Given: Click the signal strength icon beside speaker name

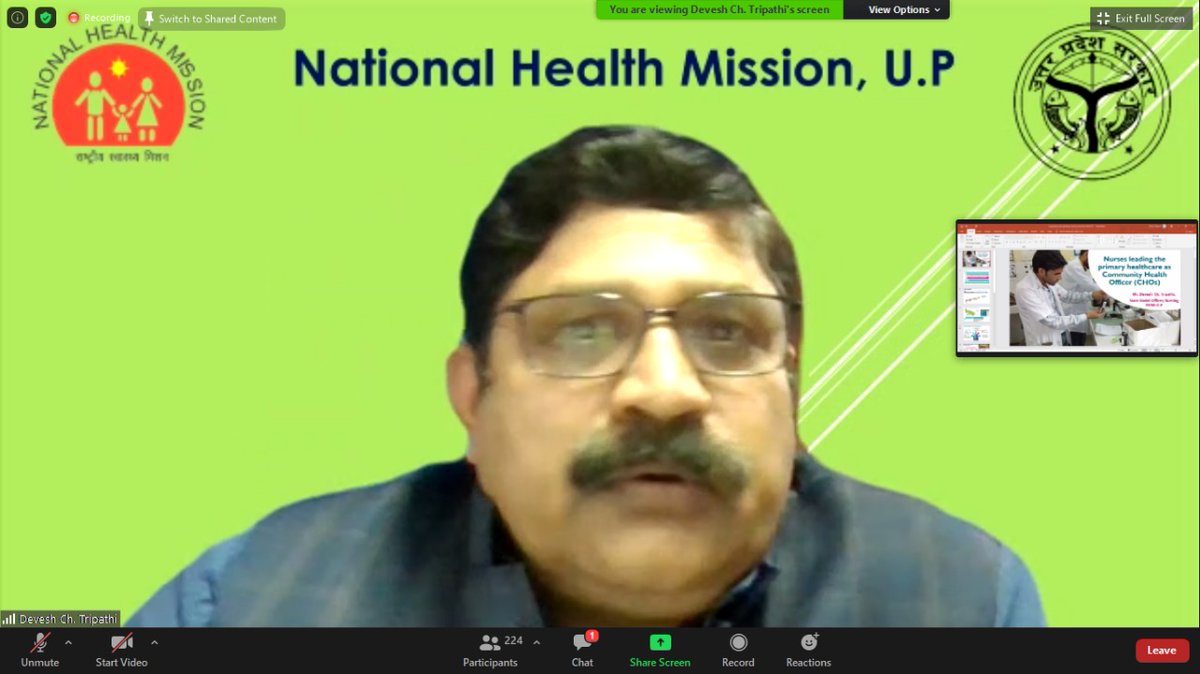Looking at the screenshot, I should [x=9, y=619].
